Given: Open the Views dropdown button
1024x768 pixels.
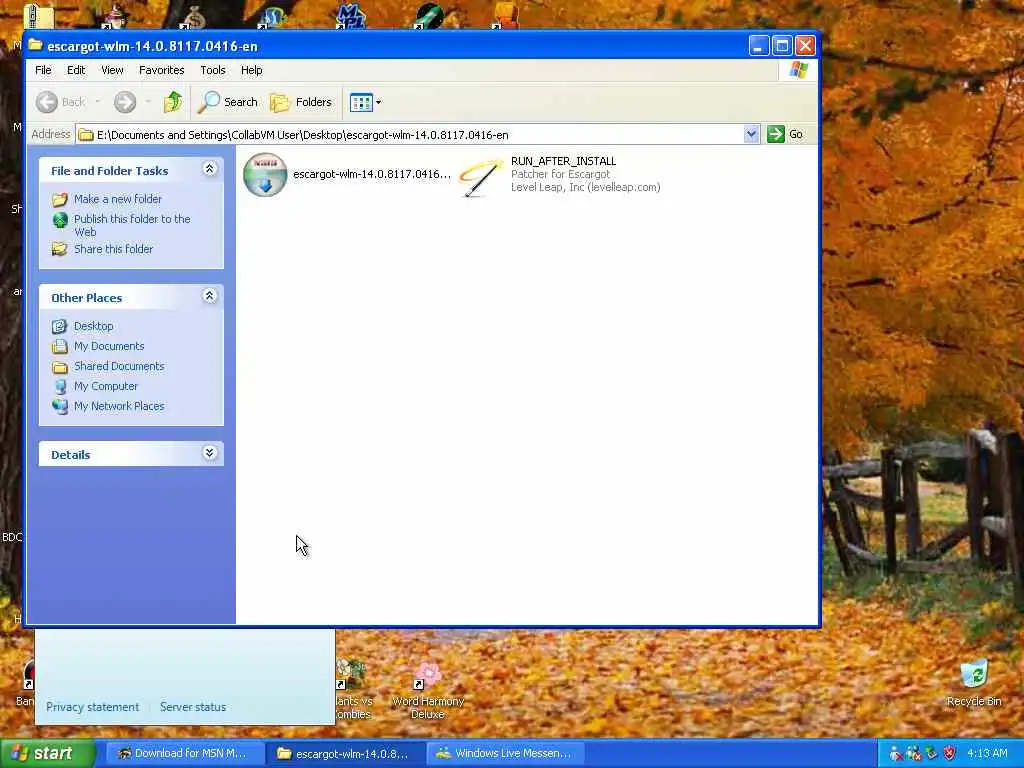Looking at the screenshot, I should point(366,103).
